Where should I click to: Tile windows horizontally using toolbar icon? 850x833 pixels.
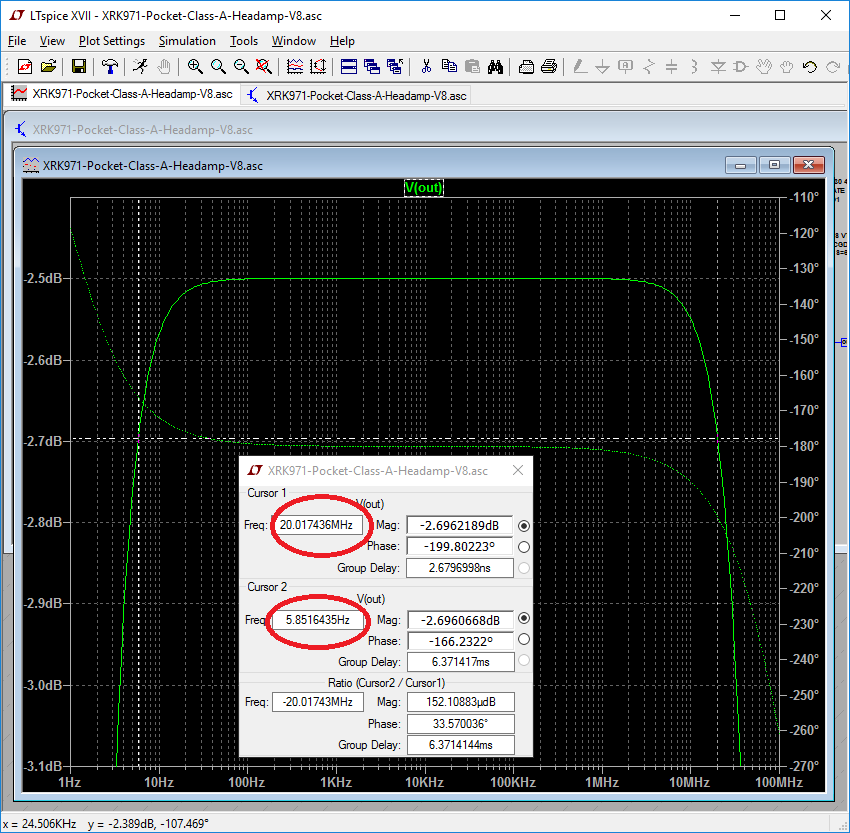[x=349, y=67]
